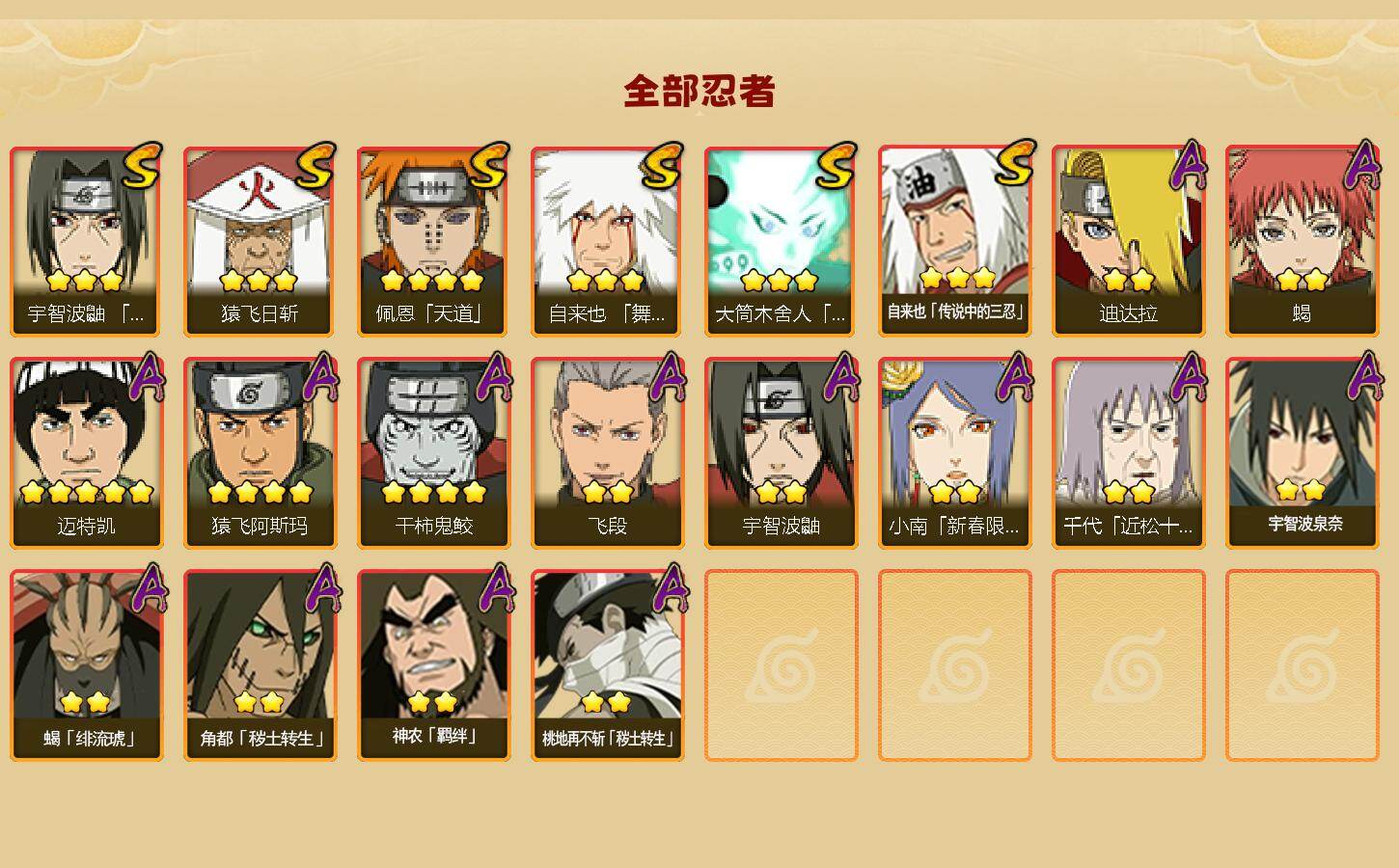
Task: Select the 飞段 ninja card
Action: pos(607,453)
